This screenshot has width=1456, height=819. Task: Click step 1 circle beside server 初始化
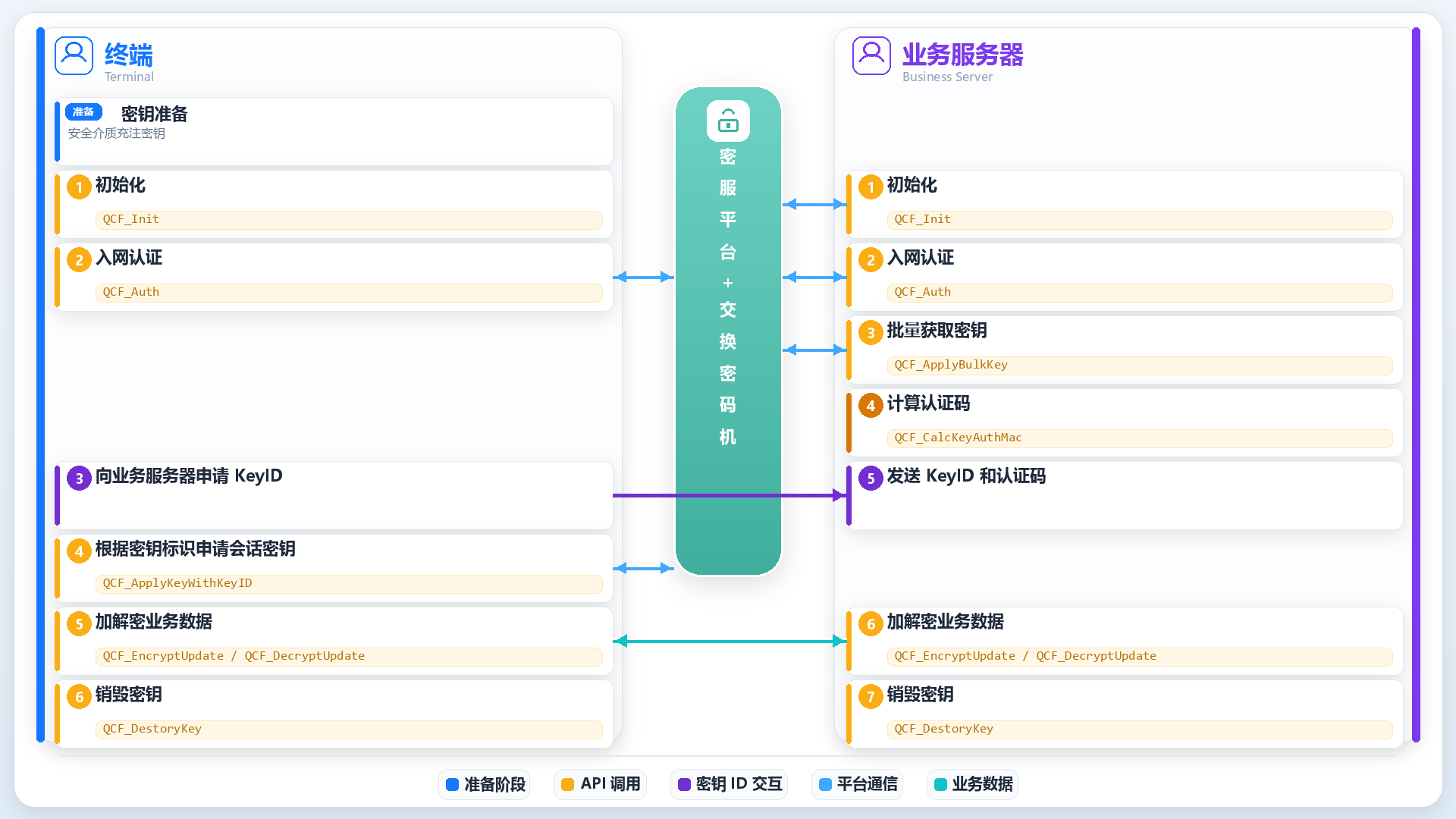[871, 187]
